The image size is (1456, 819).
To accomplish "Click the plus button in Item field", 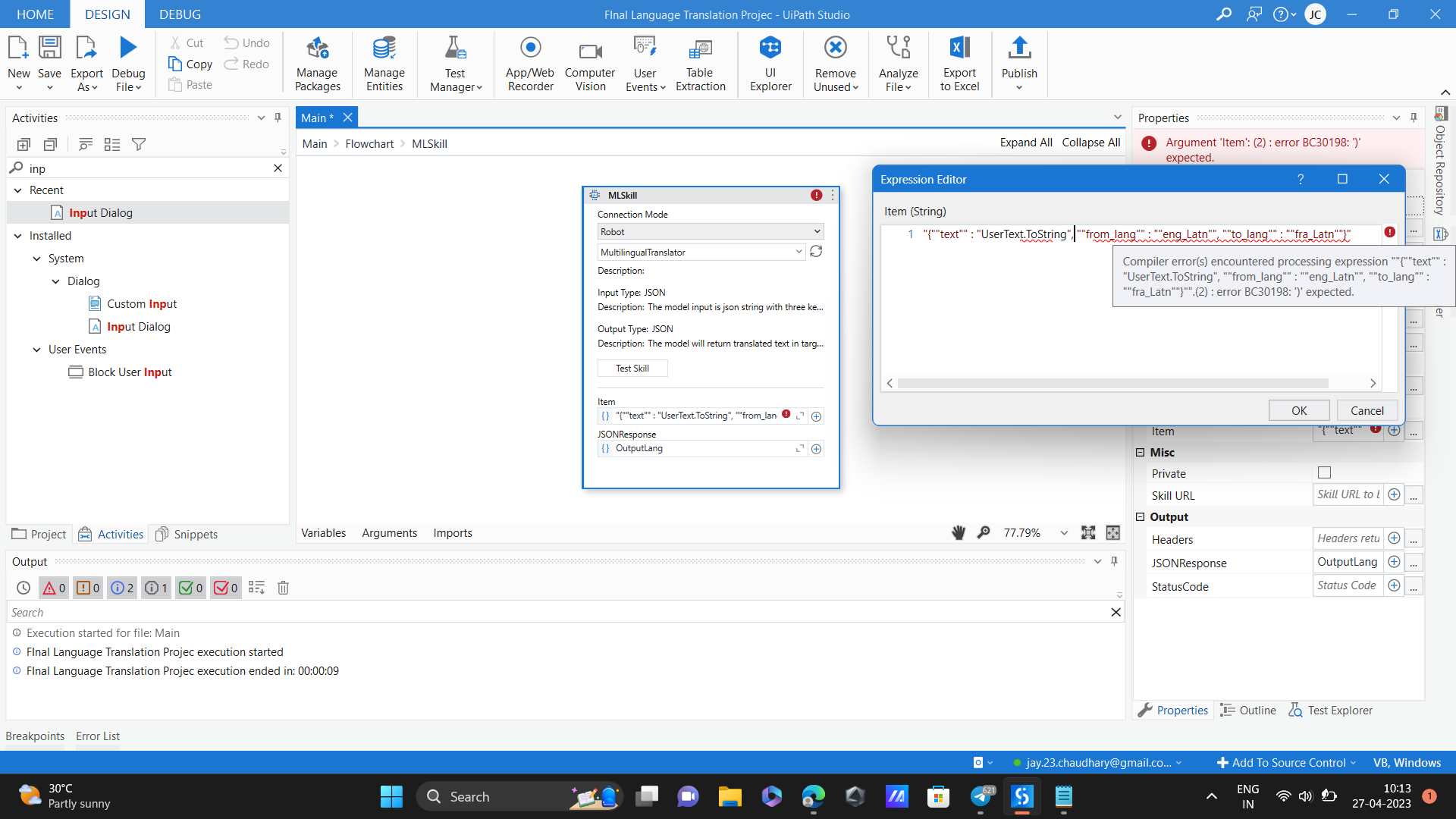I will pos(816,416).
